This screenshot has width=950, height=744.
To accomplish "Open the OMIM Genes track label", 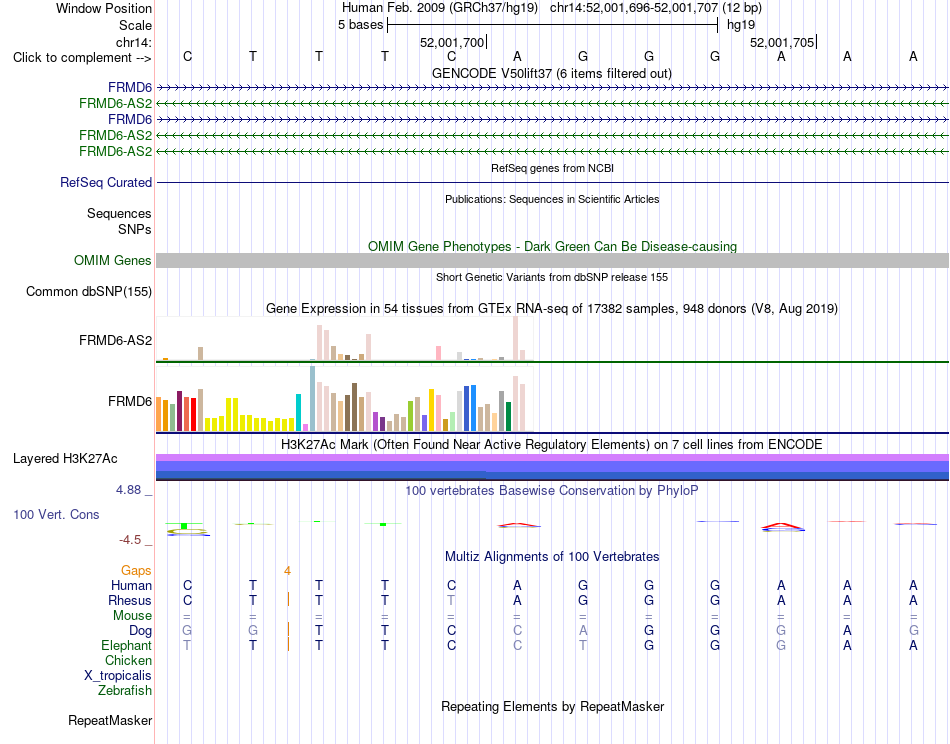I will coord(113,261).
